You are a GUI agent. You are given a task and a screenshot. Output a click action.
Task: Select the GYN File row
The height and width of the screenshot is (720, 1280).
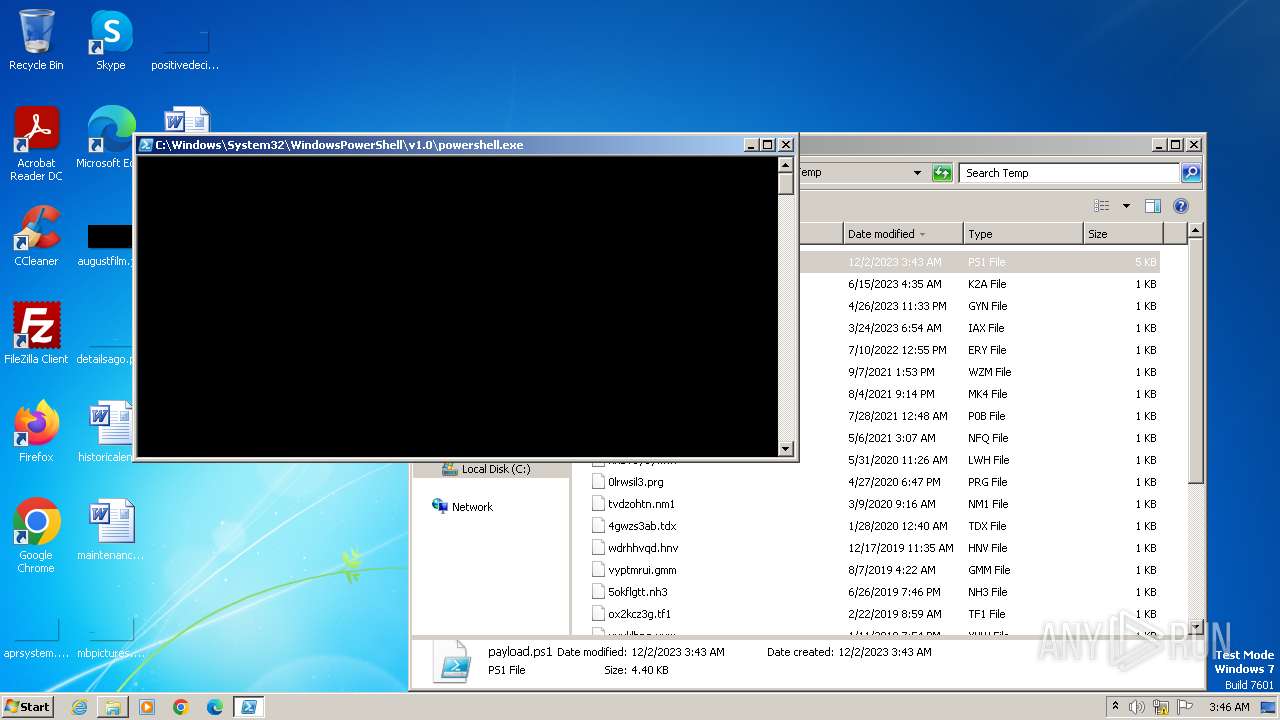(x=980, y=306)
